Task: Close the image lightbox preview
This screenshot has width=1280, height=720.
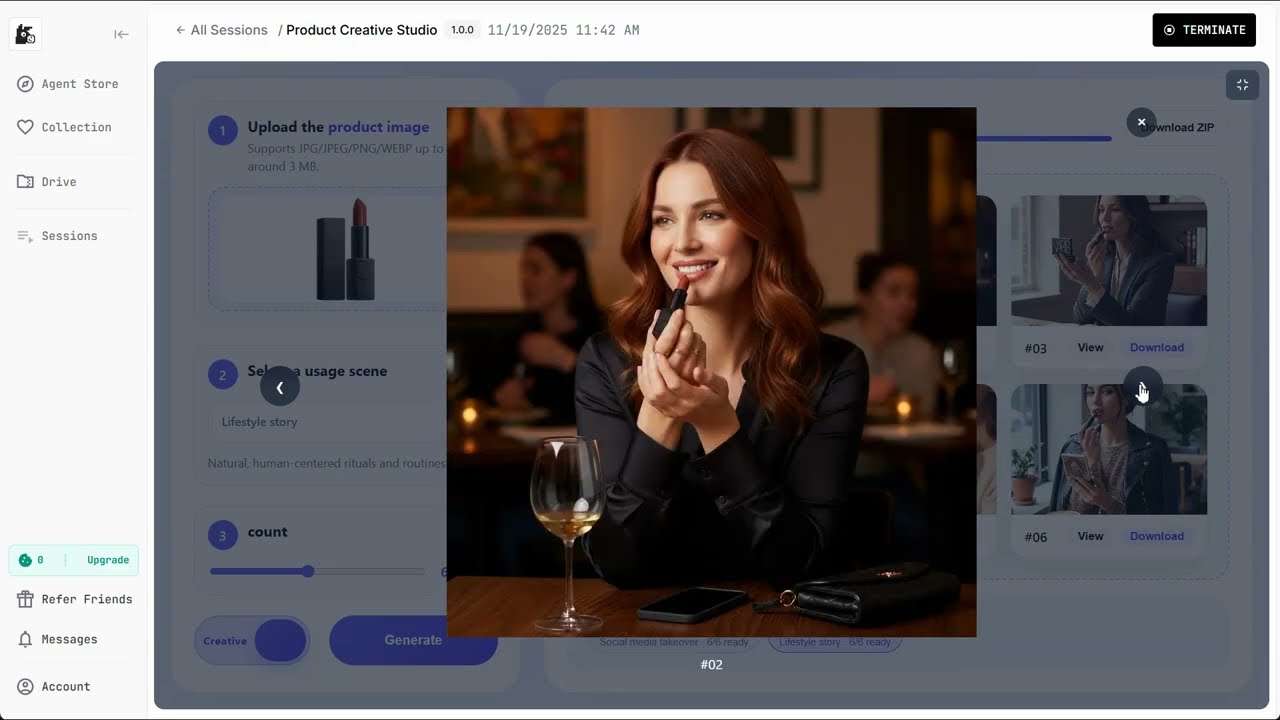Action: [1141, 122]
